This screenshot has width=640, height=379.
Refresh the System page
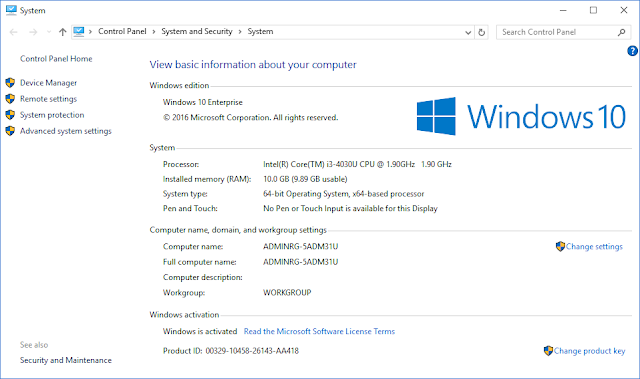pos(482,32)
